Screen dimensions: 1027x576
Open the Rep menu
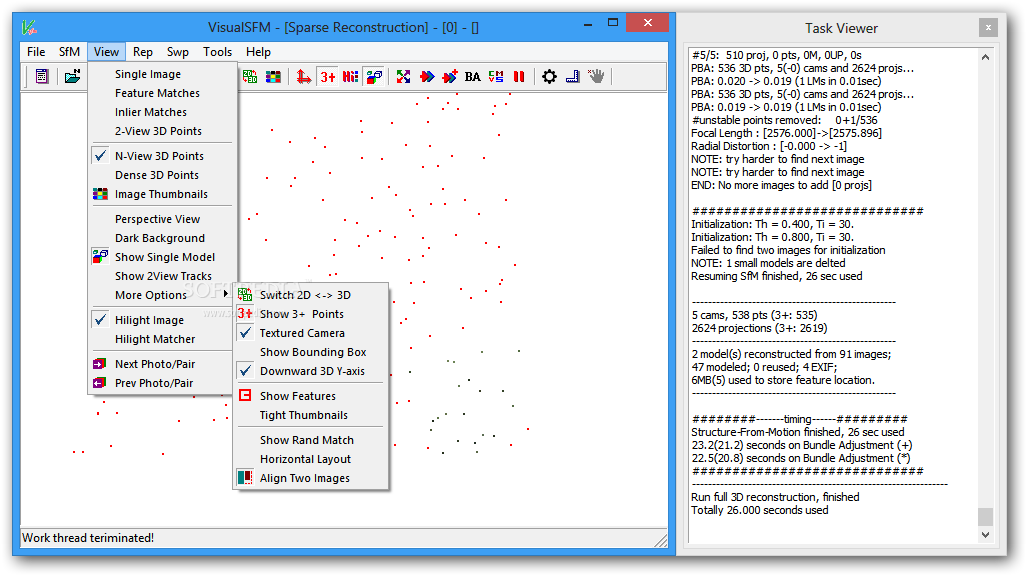coord(143,52)
